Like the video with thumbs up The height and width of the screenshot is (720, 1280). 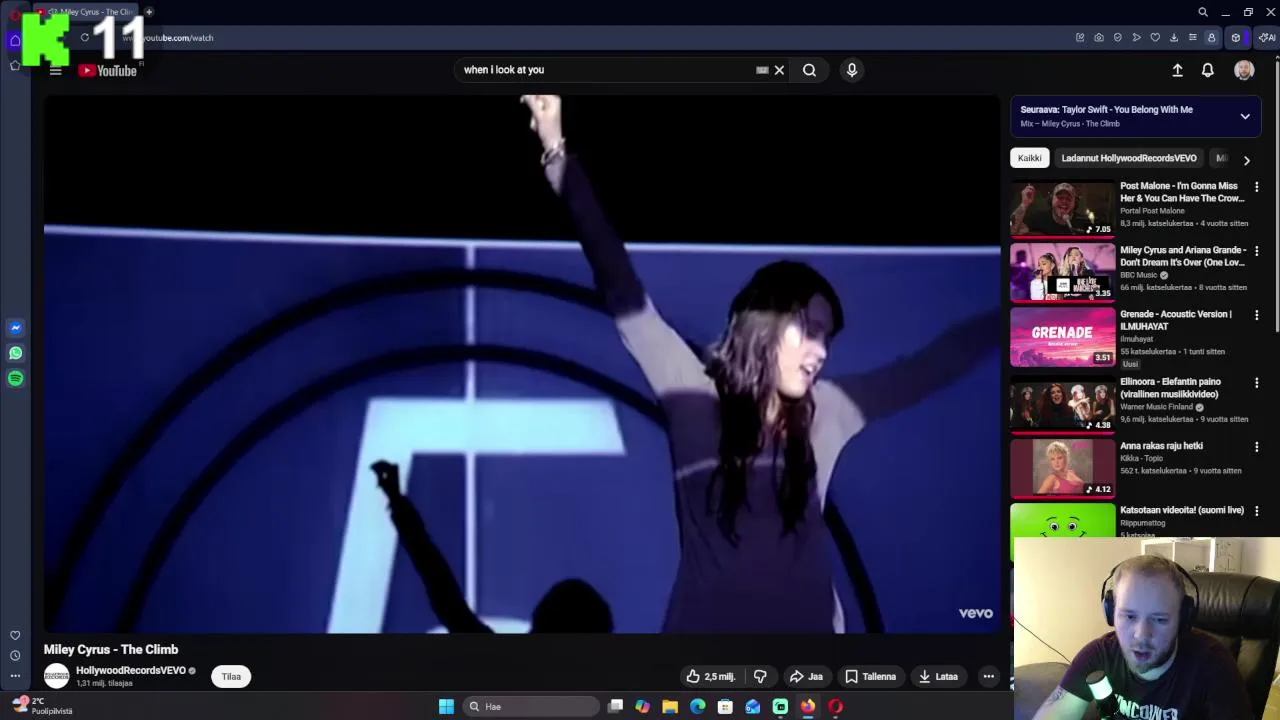(x=710, y=677)
